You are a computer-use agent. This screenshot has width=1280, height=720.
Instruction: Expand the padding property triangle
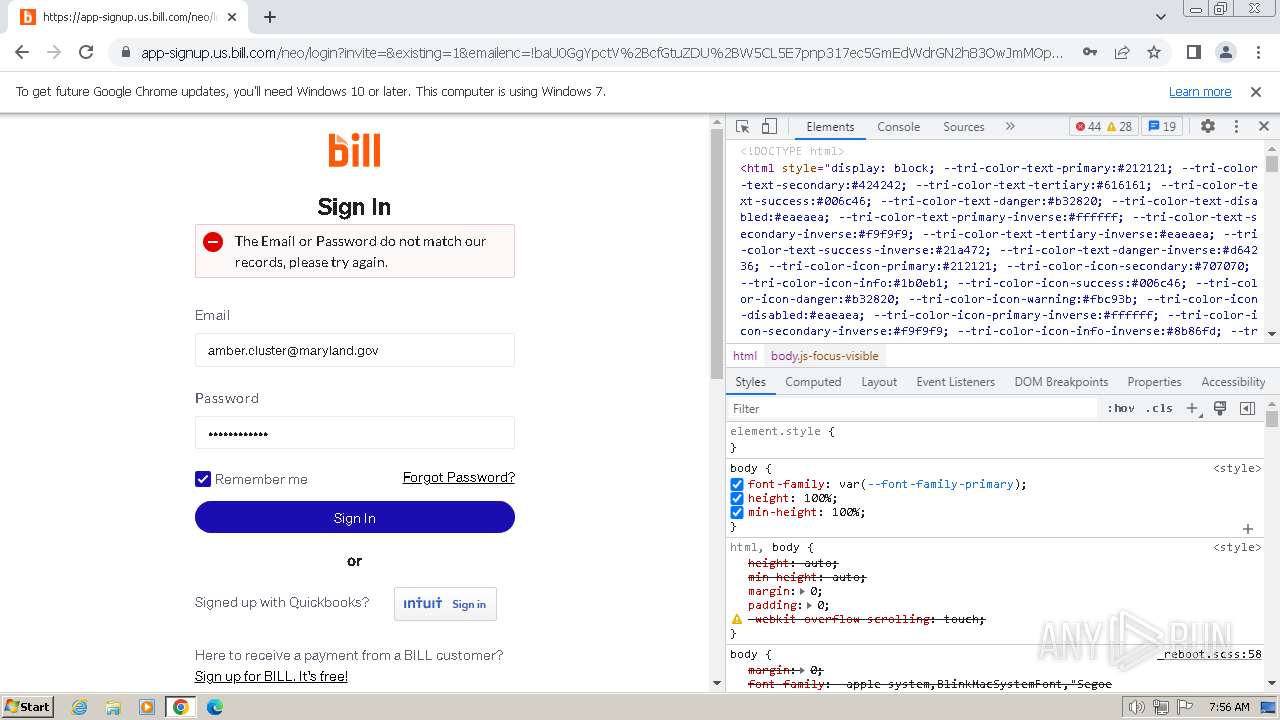pos(809,605)
